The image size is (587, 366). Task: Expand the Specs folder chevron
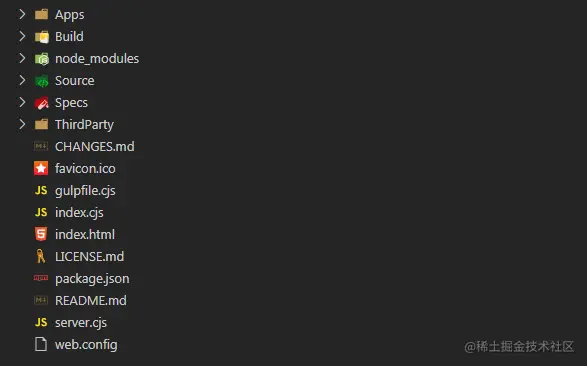point(22,102)
